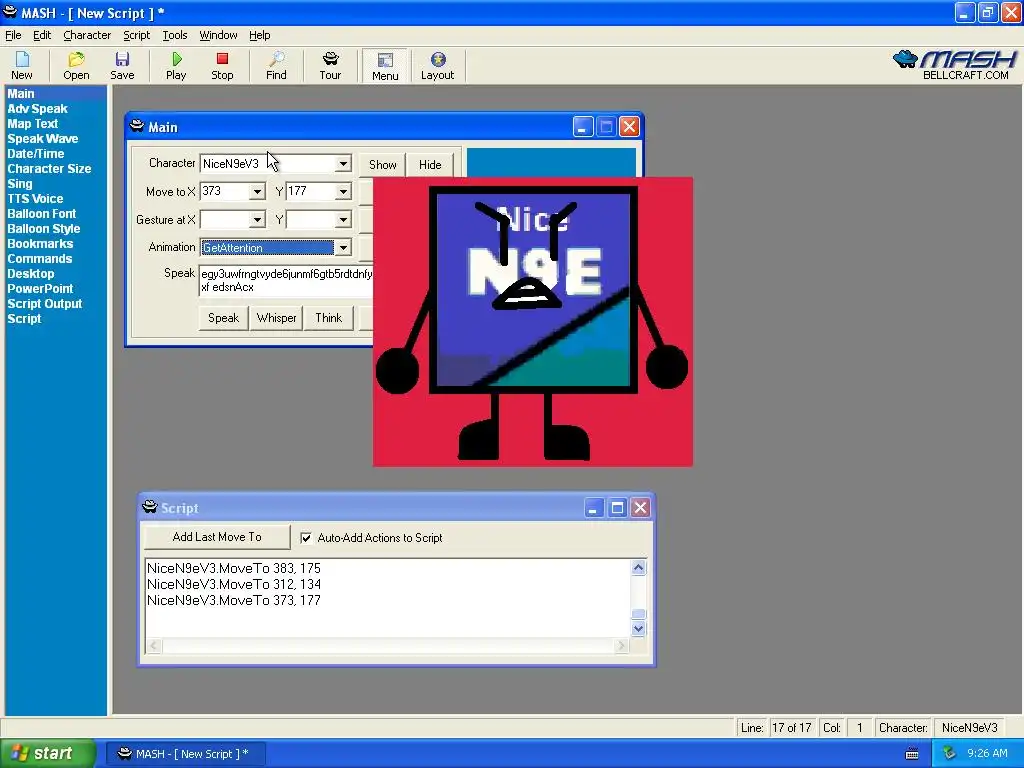Select script line MoveTo 373, 177
This screenshot has height=768, width=1024.
click(234, 600)
